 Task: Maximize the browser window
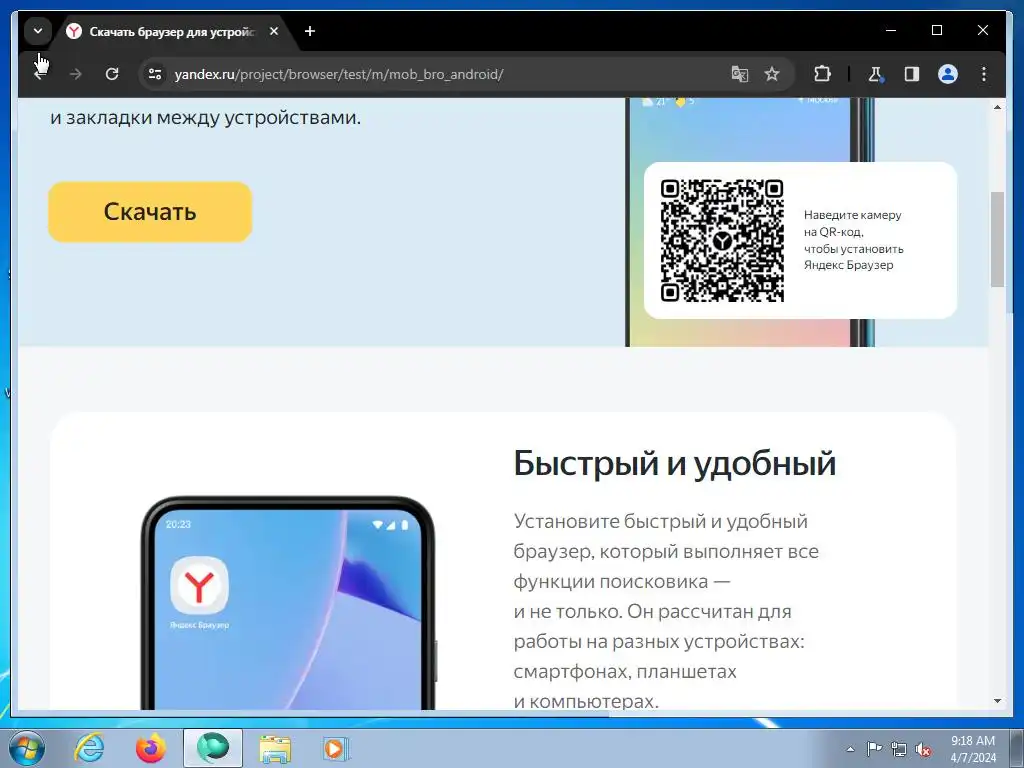[x=936, y=30]
